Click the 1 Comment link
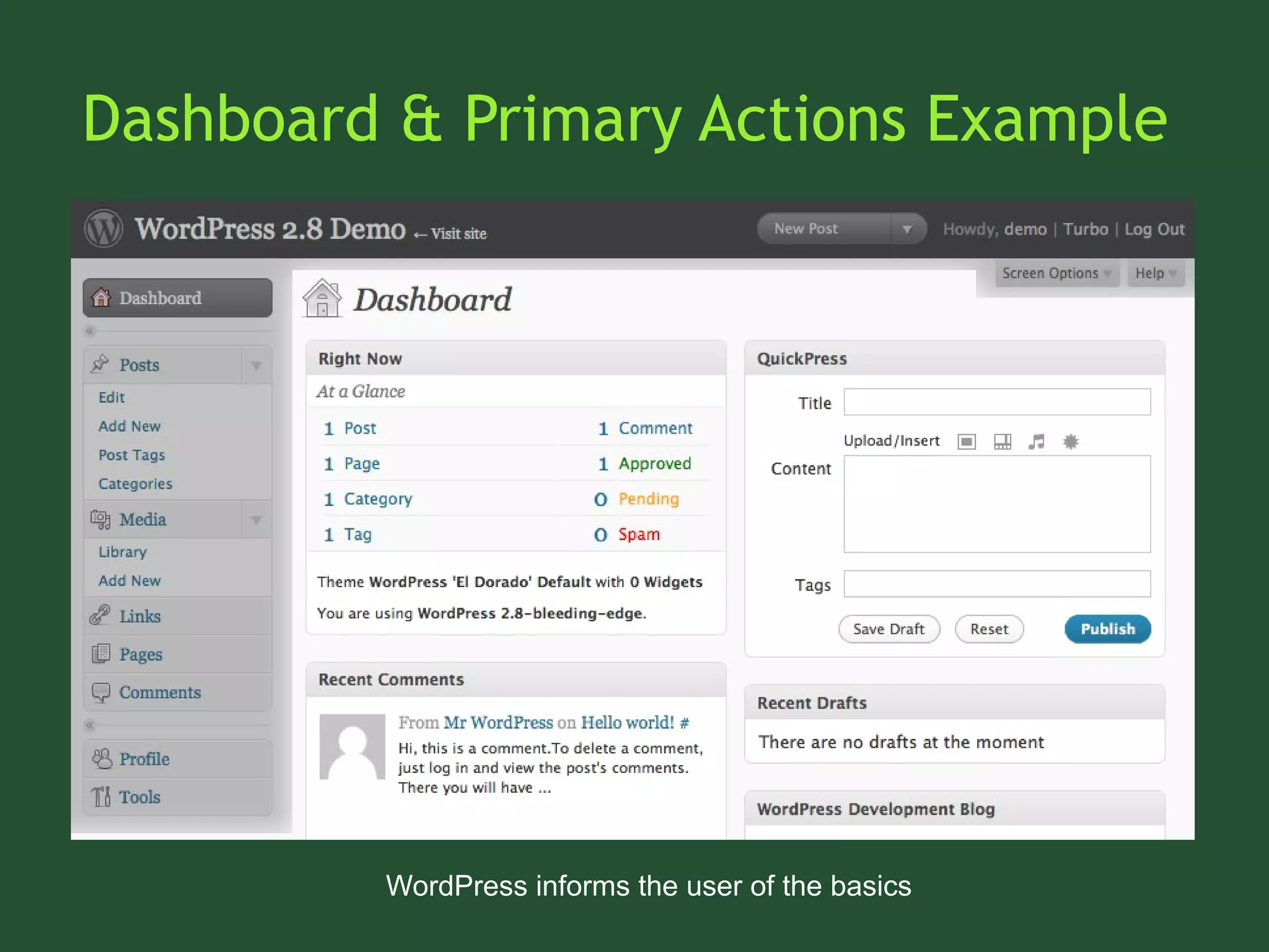 click(x=645, y=428)
